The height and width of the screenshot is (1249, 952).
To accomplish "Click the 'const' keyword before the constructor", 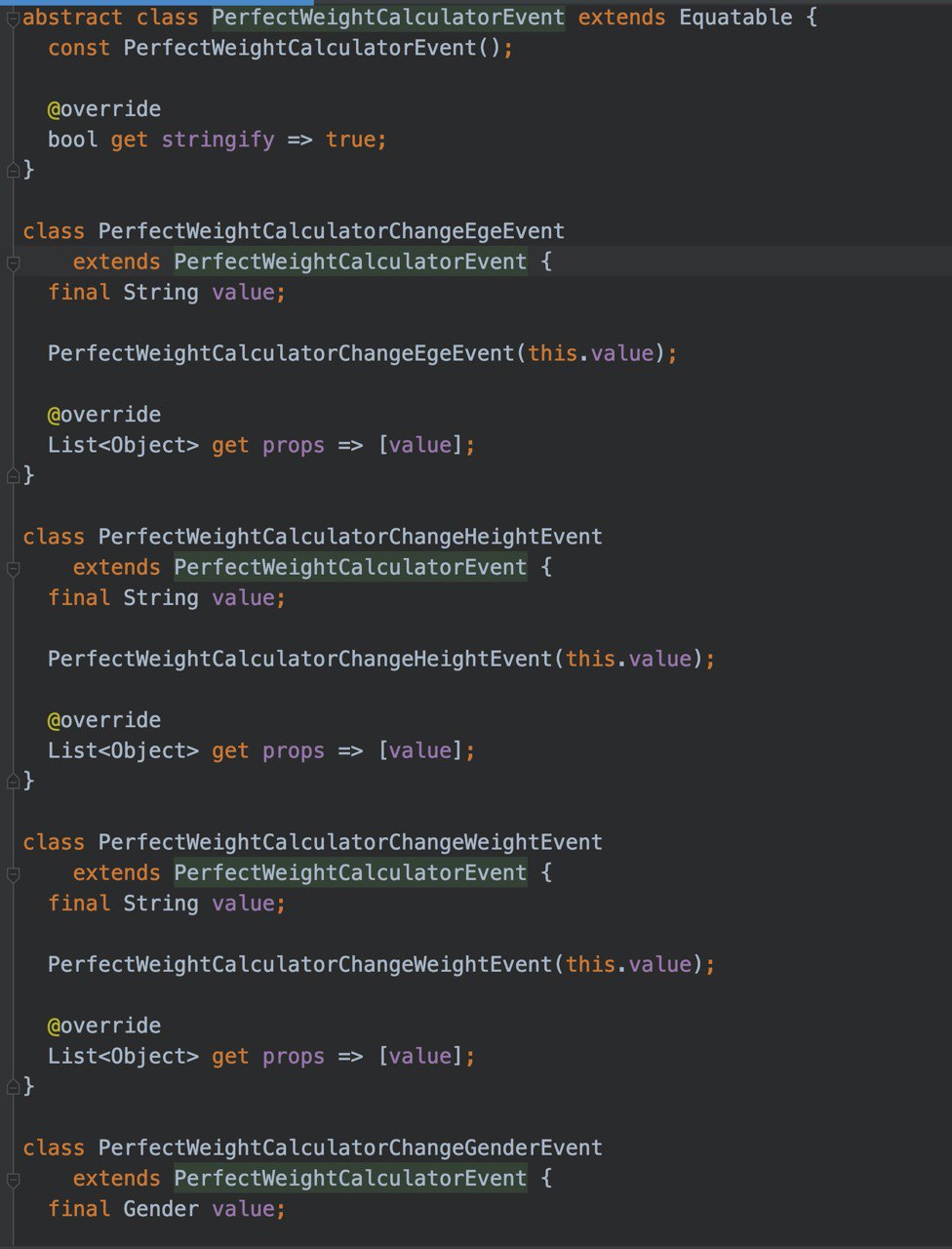I will [x=79, y=48].
